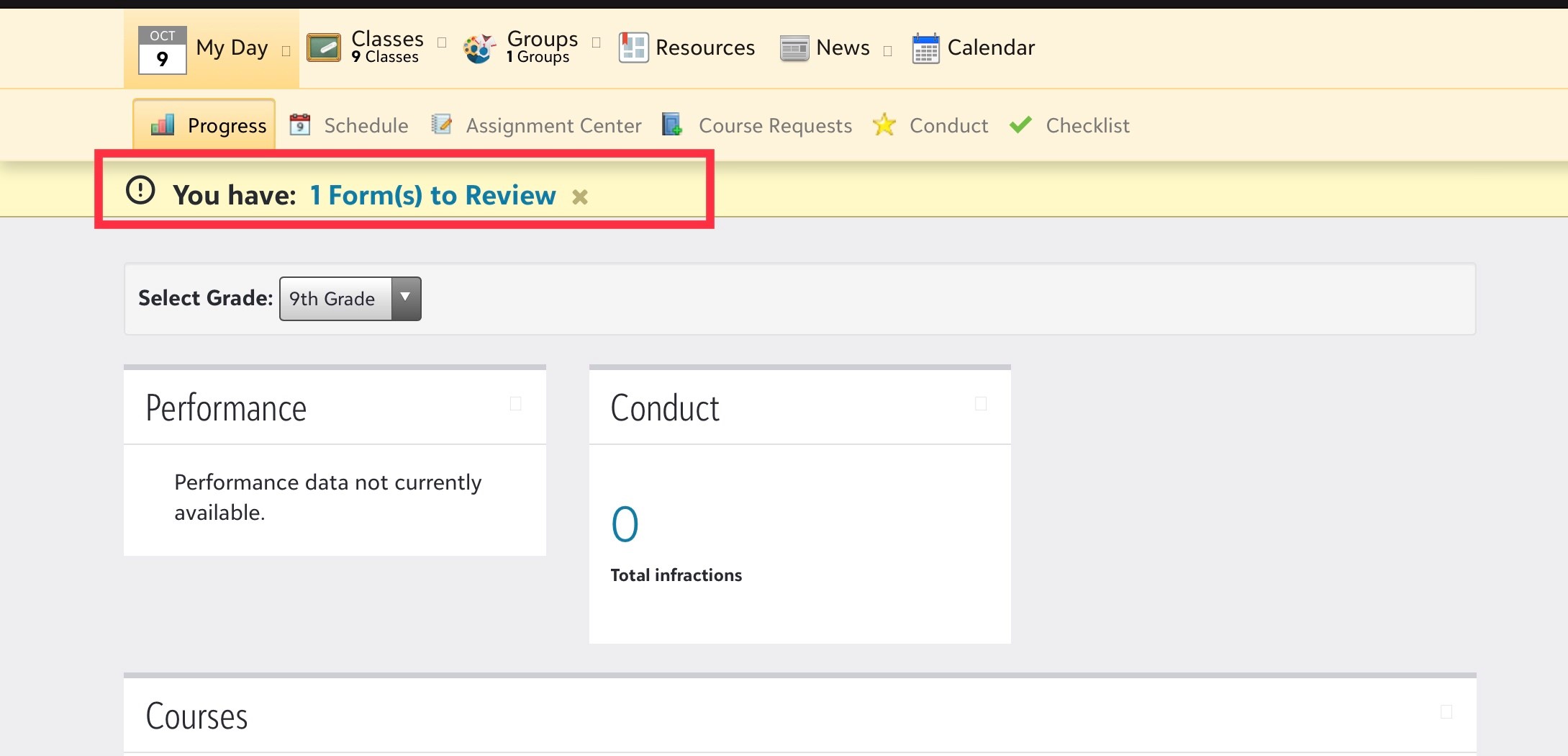
Task: Click the Schedule calendar icon
Action: (x=300, y=125)
